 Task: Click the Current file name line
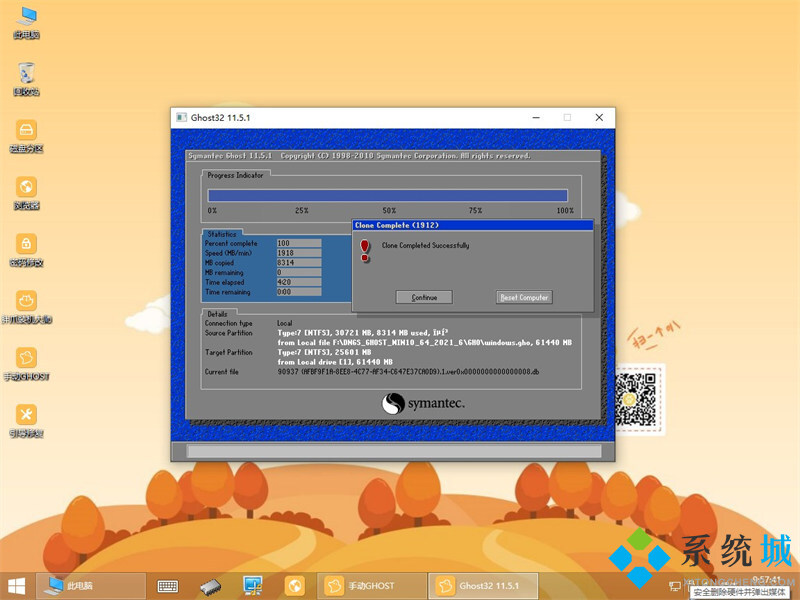[x=408, y=371]
